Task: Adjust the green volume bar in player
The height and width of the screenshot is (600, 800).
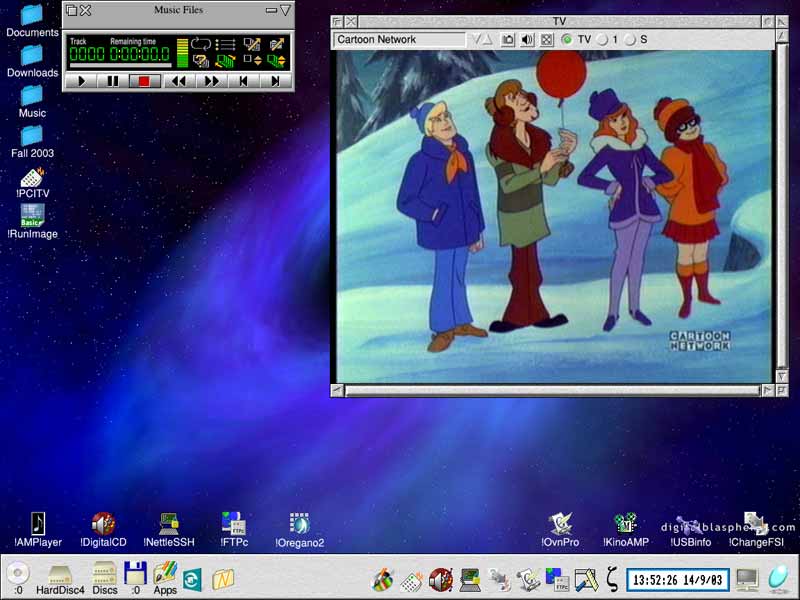Action: 182,53
